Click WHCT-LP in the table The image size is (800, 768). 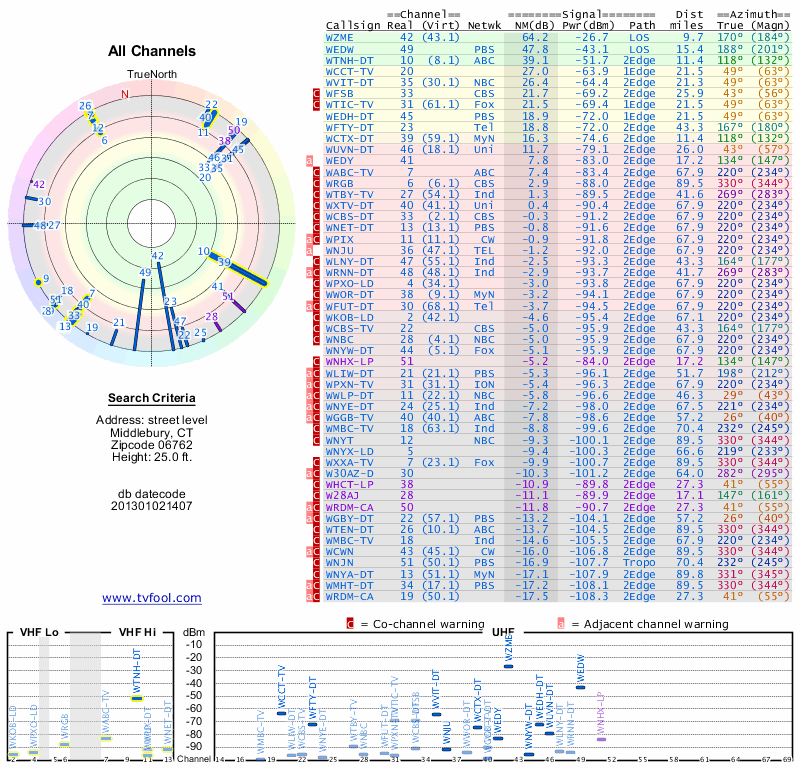pyautogui.click(x=349, y=484)
